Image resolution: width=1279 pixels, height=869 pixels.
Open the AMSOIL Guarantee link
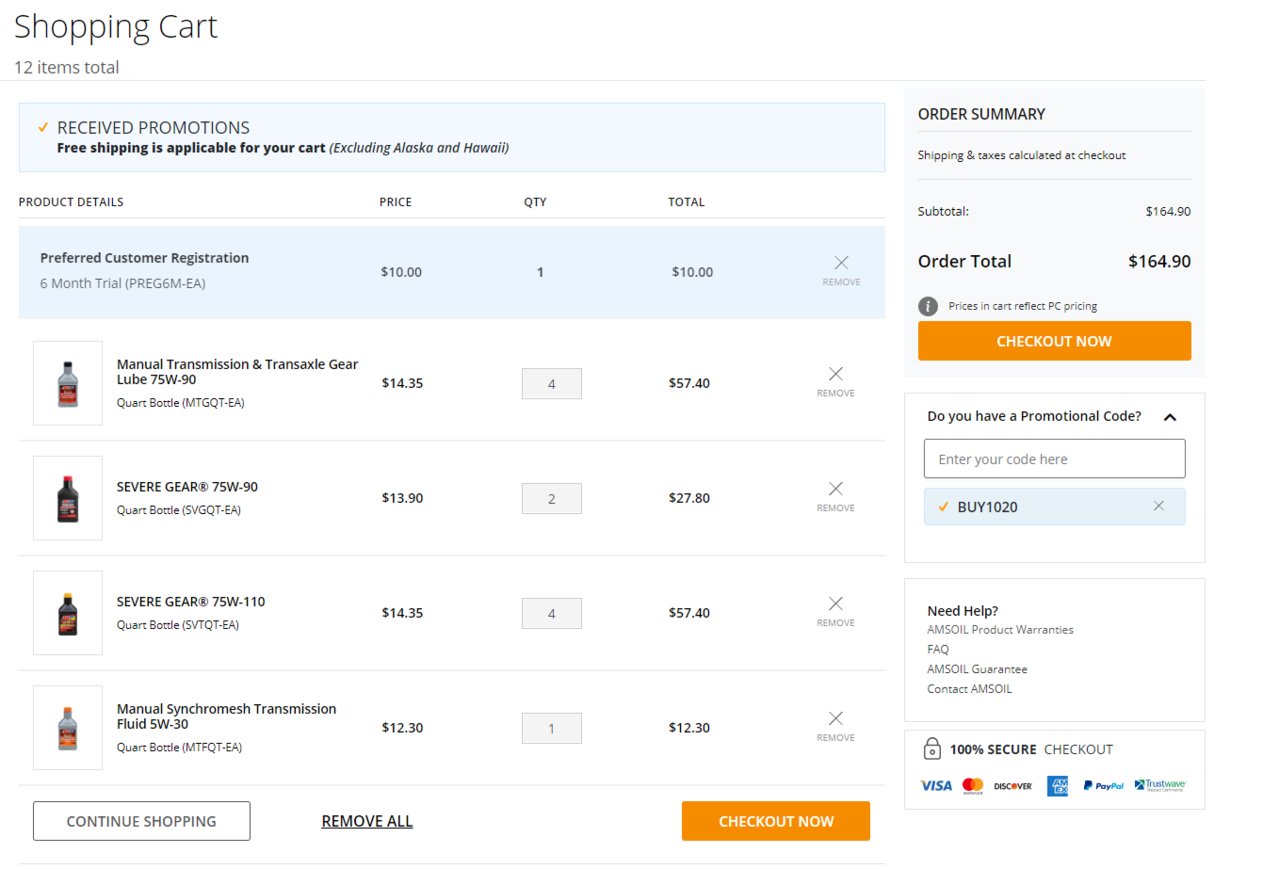[977, 669]
